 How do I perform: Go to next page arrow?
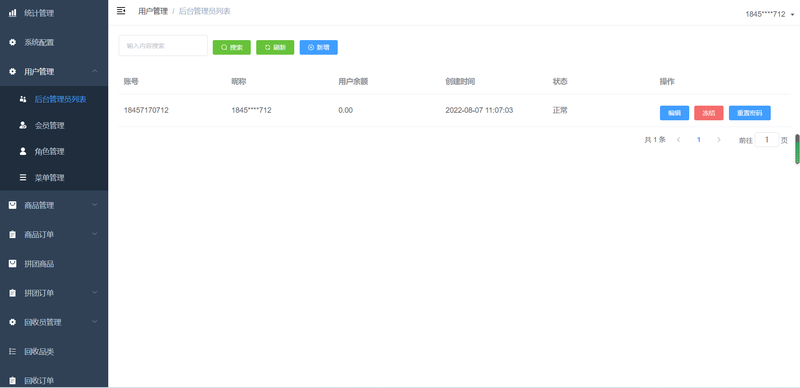pyautogui.click(x=719, y=139)
